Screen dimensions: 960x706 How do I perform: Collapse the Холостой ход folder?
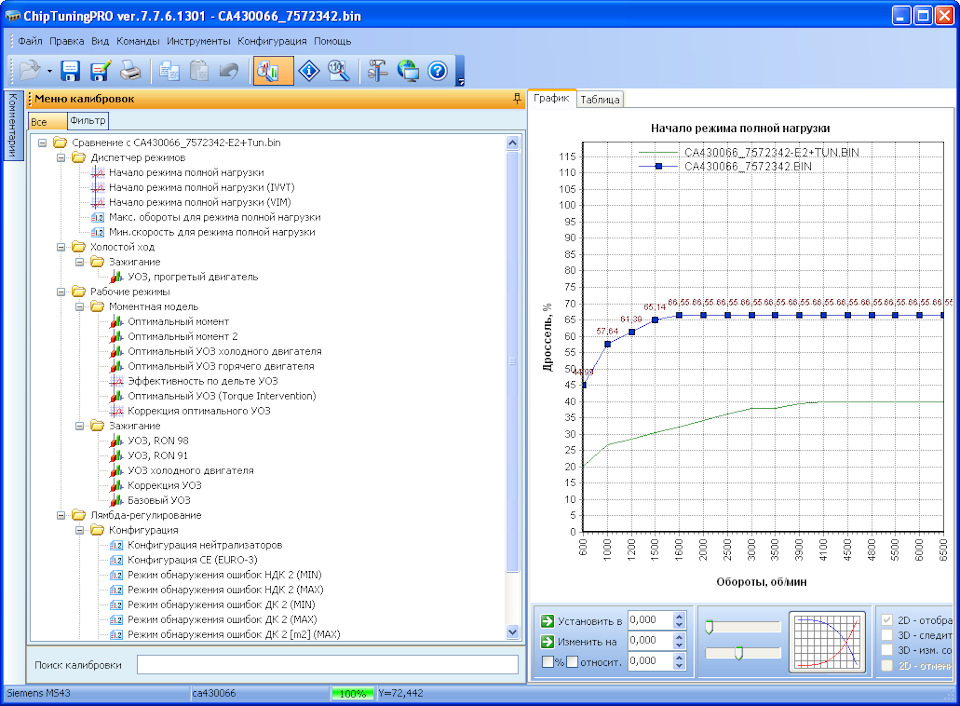pos(61,247)
